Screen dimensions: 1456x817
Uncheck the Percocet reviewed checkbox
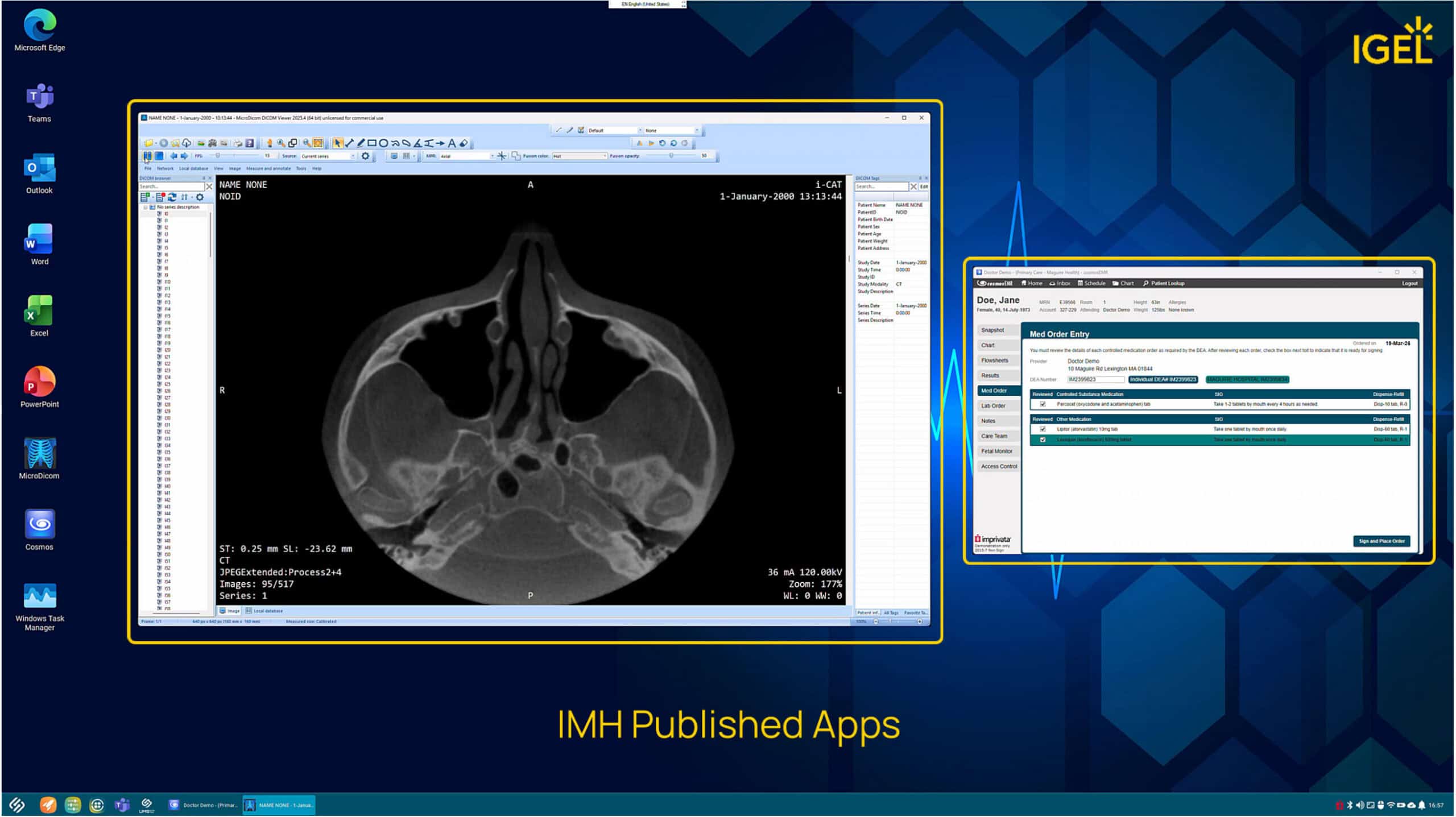pos(1043,404)
